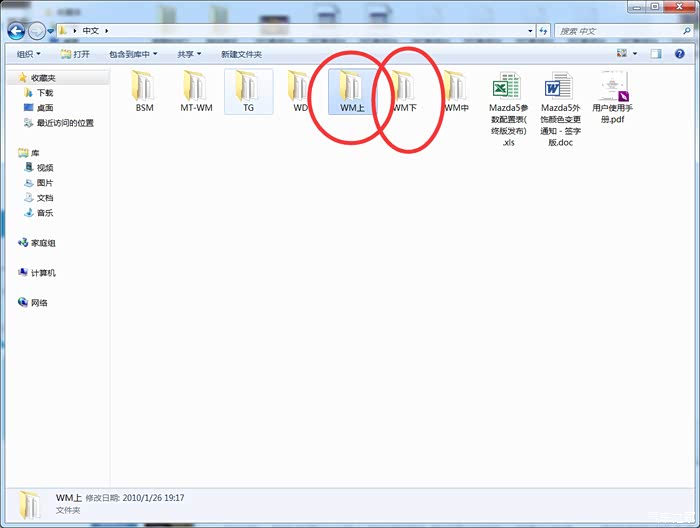The width and height of the screenshot is (700, 528).
Task: Open the 包含到库中 dropdown menu
Action: pyautogui.click(x=133, y=54)
